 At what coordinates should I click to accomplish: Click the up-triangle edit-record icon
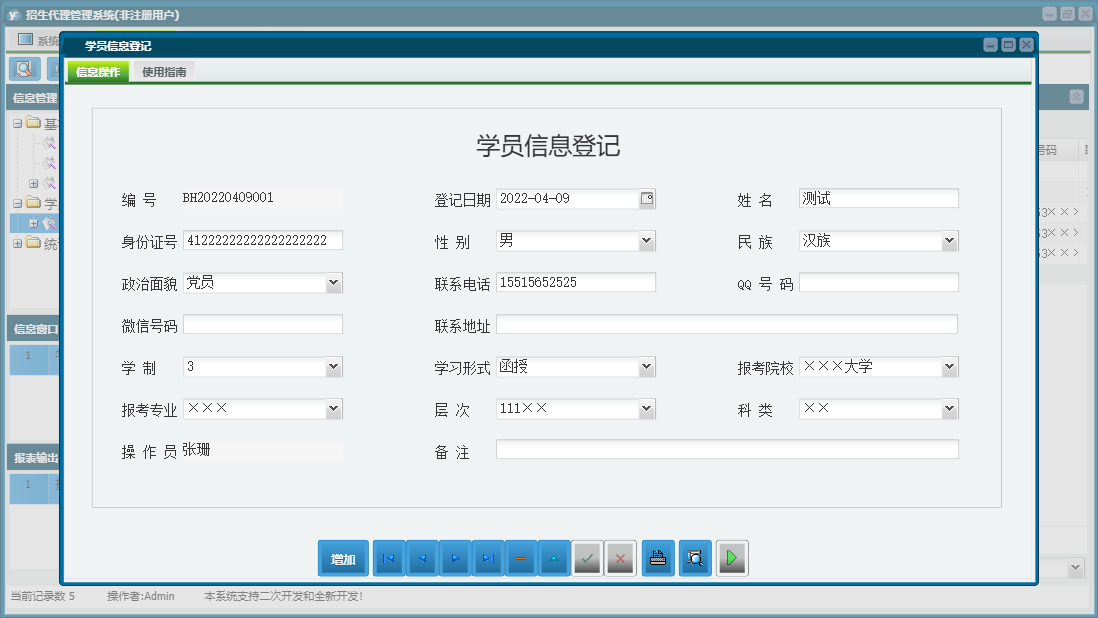554,559
